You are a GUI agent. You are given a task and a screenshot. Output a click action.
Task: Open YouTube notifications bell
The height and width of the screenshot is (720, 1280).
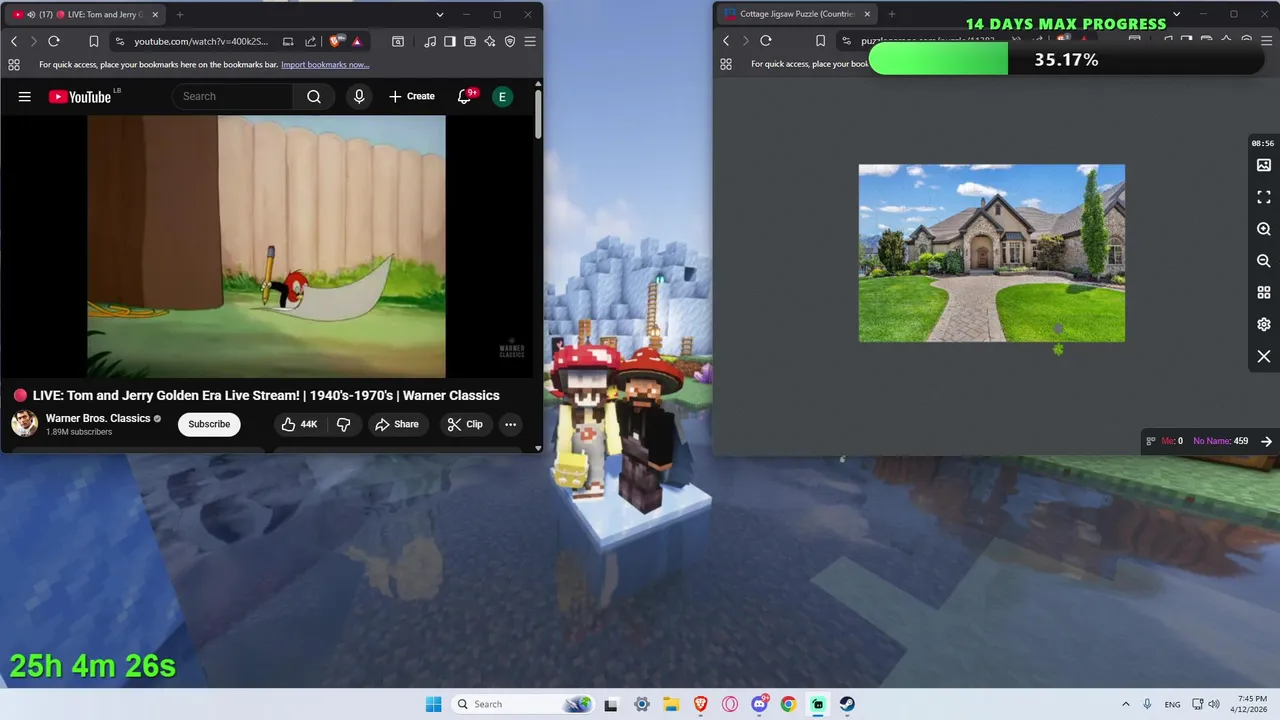tap(465, 96)
